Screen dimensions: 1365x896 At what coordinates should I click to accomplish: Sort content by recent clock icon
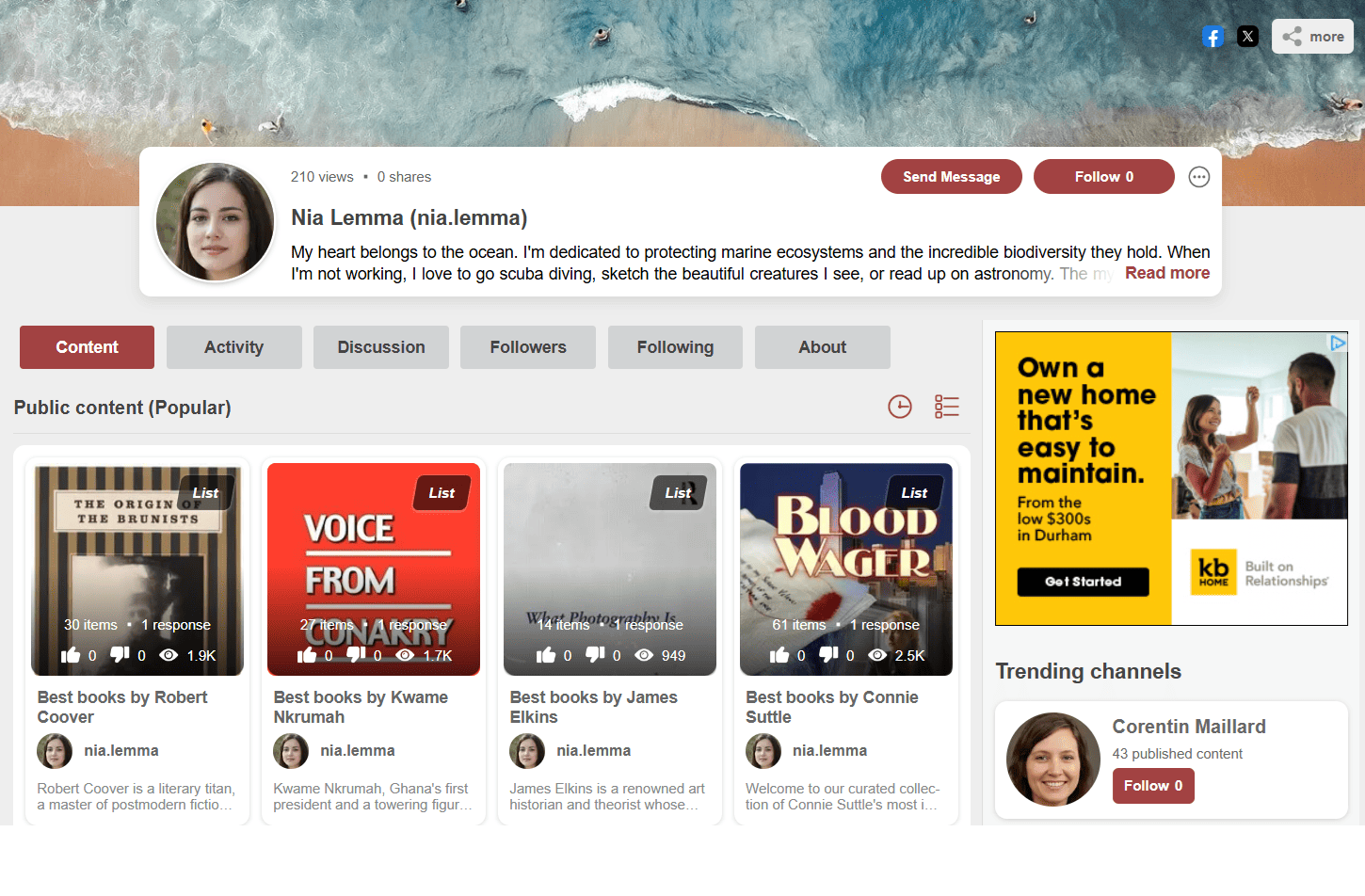[x=900, y=407]
